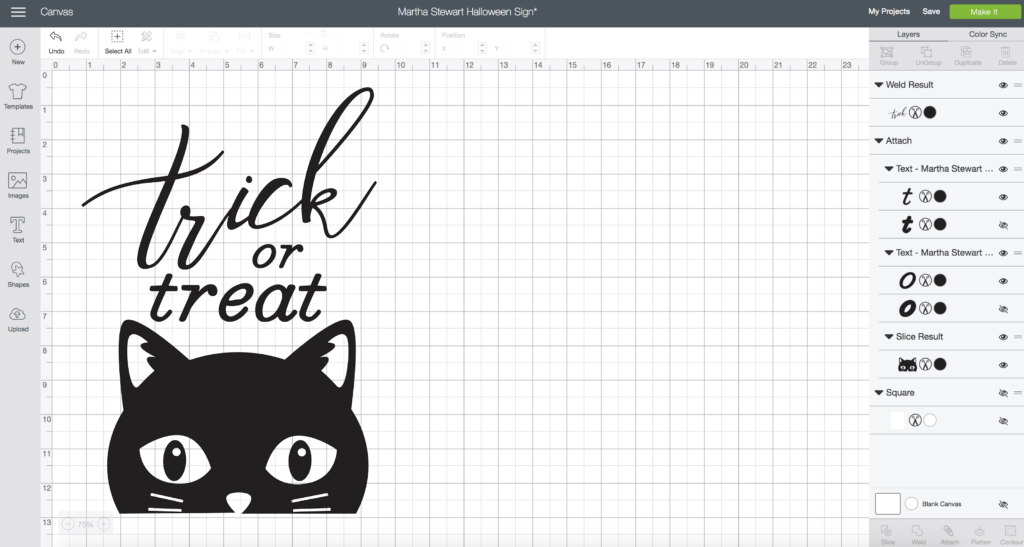Toggle visibility of Weld Result group
Screen dimensions: 1024x547
tap(1002, 85)
